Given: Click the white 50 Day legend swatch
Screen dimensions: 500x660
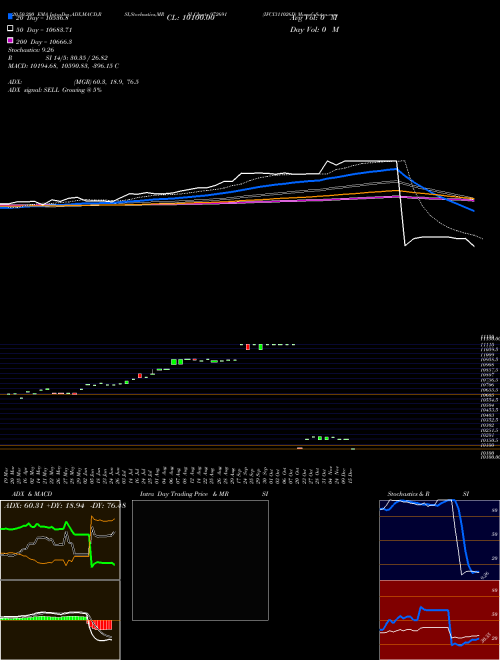Looking at the screenshot, I should (10, 29).
